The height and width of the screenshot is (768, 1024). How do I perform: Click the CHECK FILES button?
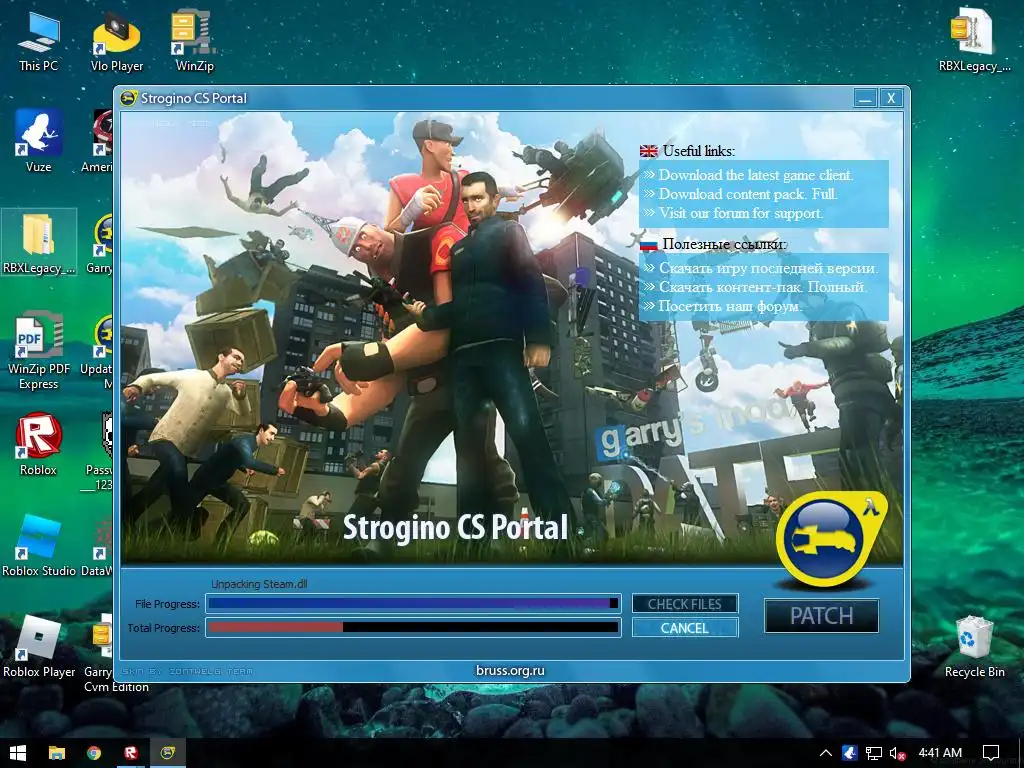tap(684, 604)
